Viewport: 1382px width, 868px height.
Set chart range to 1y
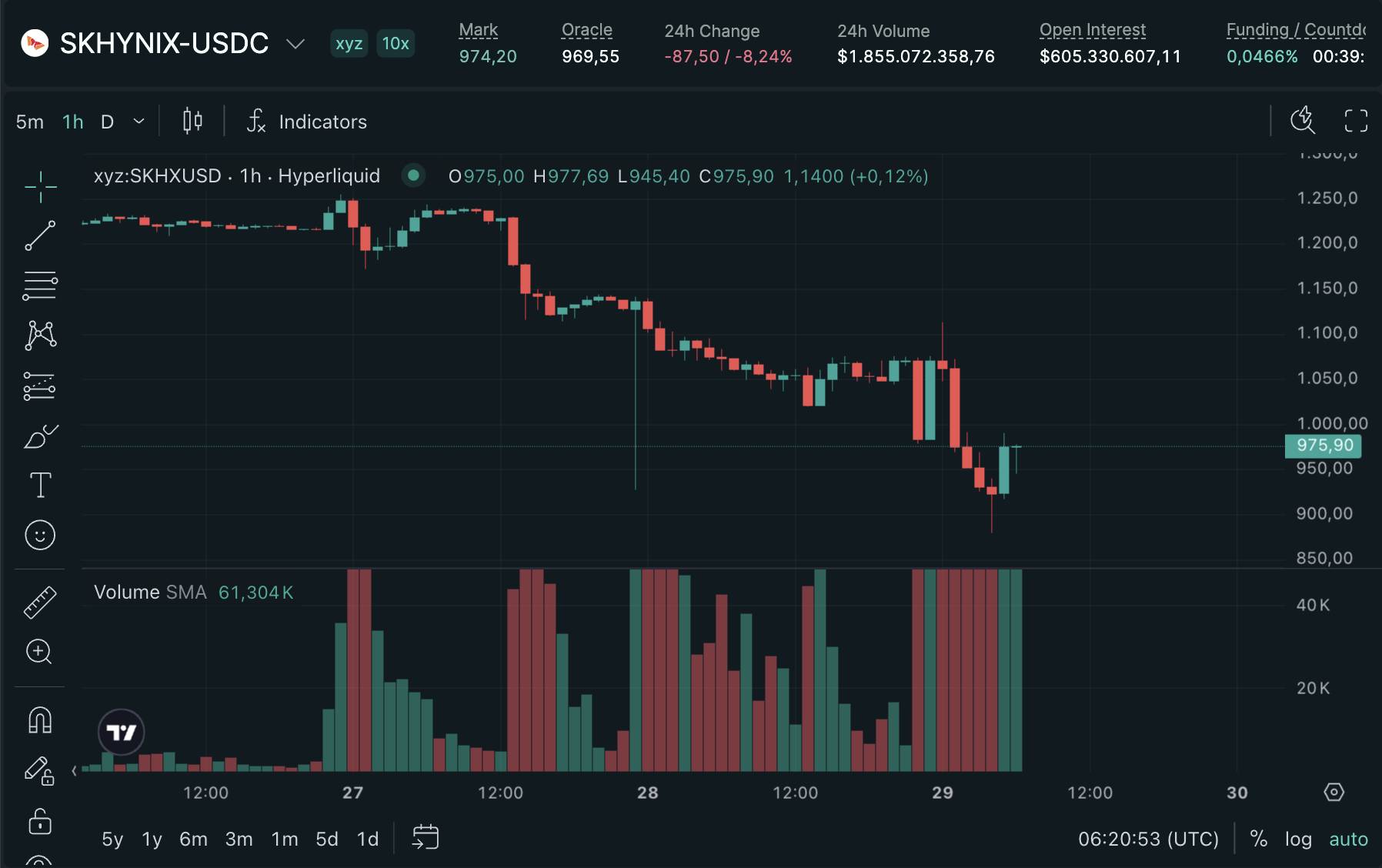click(x=152, y=839)
